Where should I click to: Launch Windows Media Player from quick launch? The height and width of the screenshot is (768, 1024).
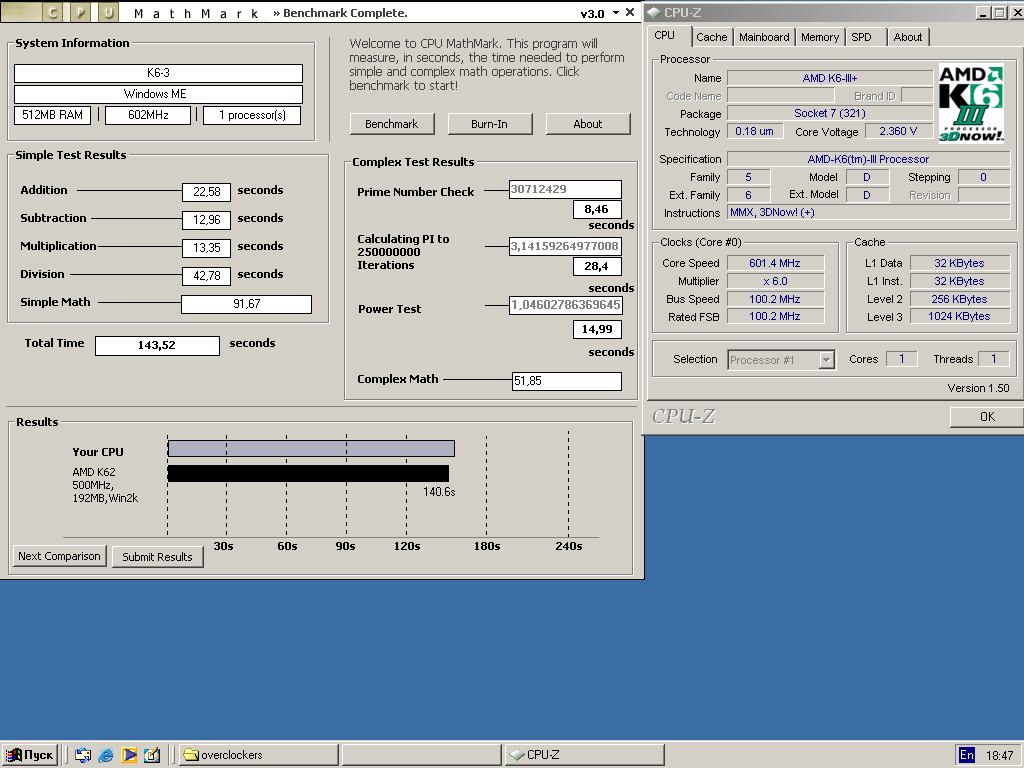click(x=129, y=755)
